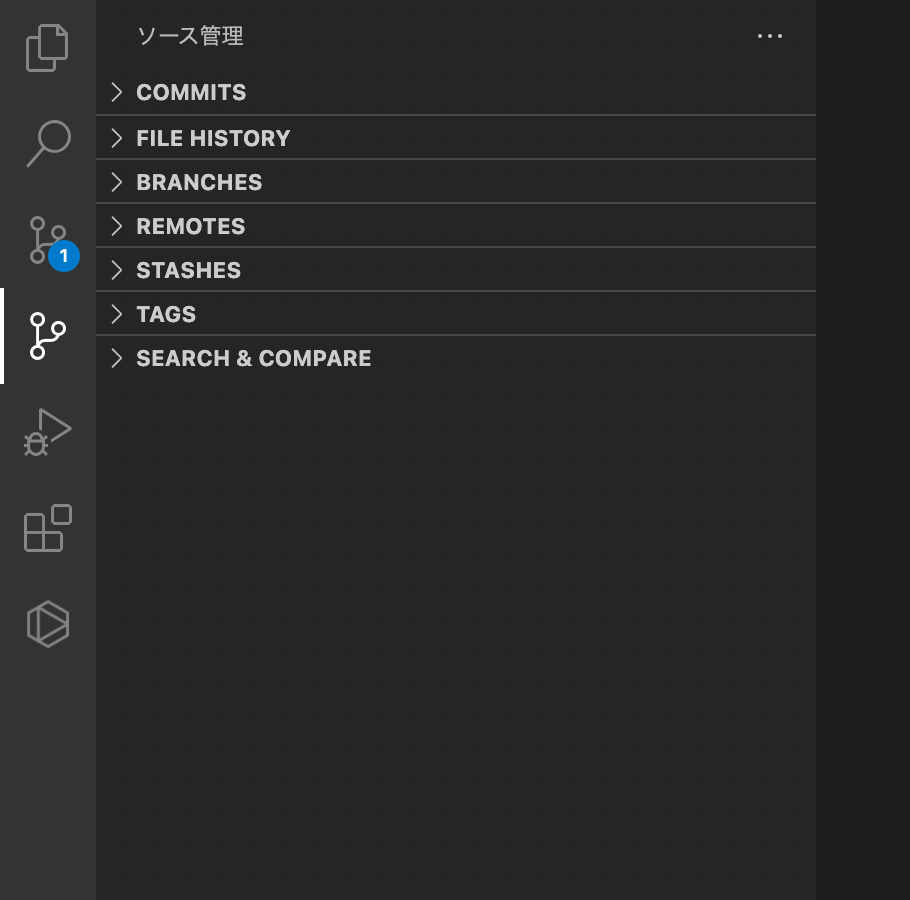
Task: Open the Search view icon
Action: [47, 143]
